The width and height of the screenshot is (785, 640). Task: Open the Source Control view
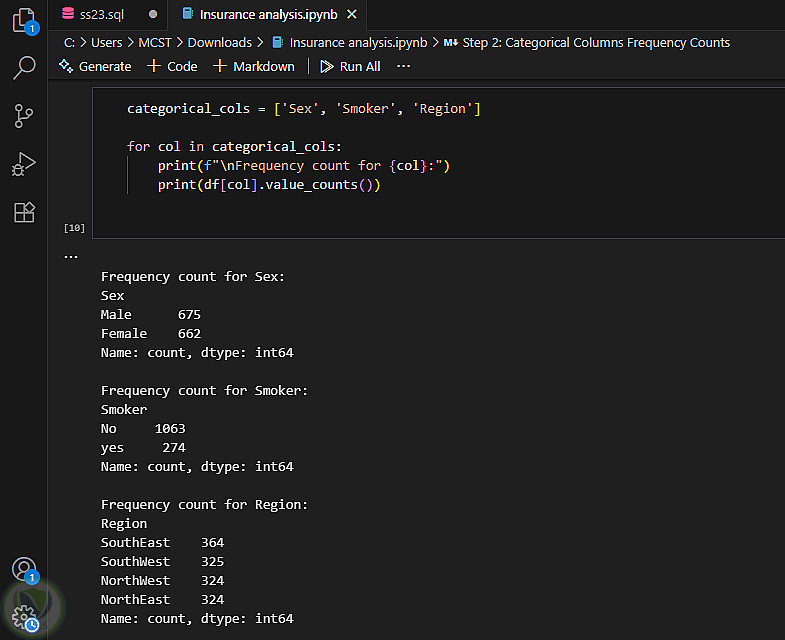pos(24,116)
